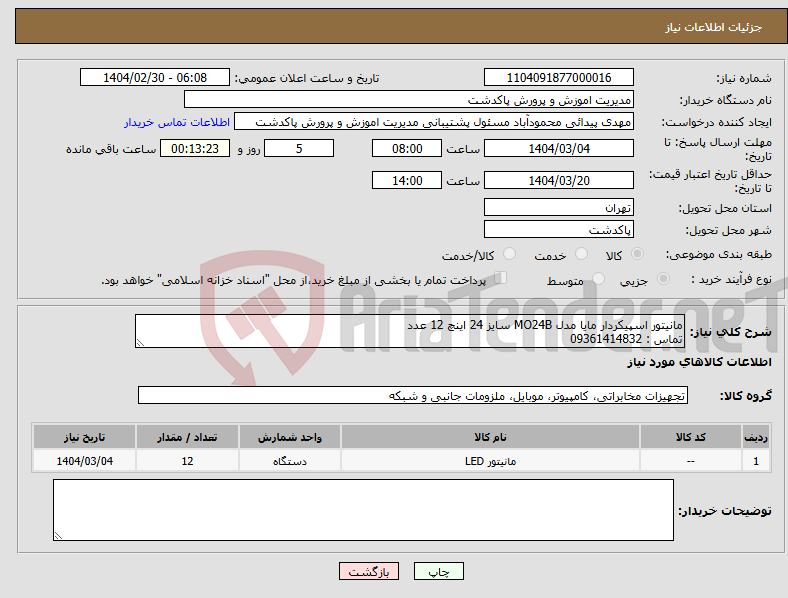Click the ردیف column header

point(756,437)
